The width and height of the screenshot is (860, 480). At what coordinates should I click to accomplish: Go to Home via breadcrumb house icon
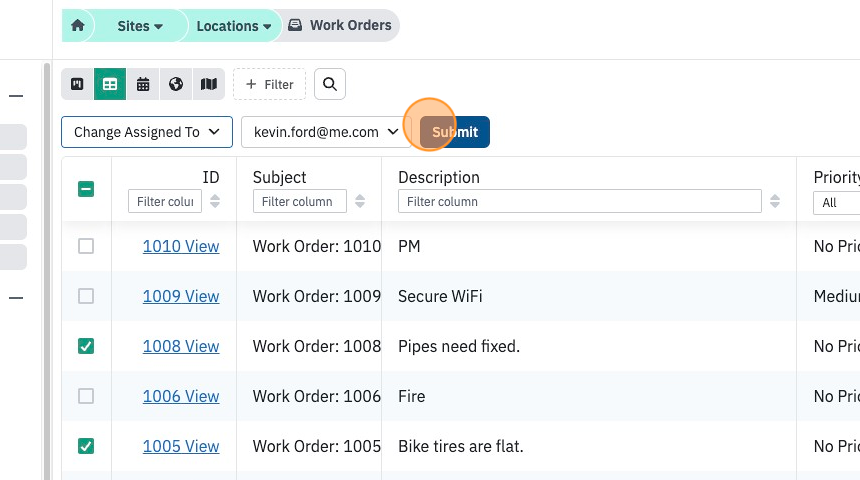(x=78, y=25)
